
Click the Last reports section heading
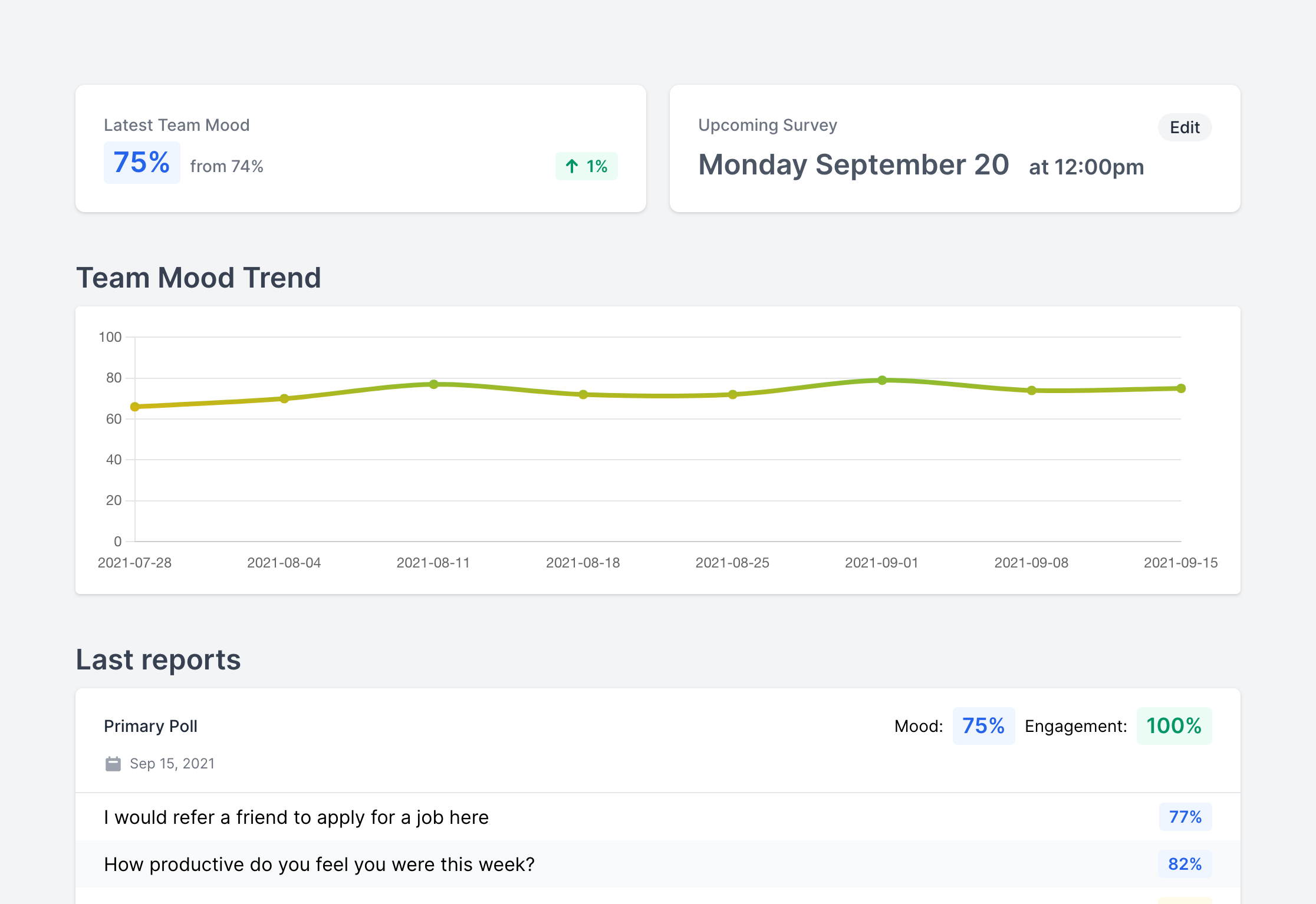157,660
